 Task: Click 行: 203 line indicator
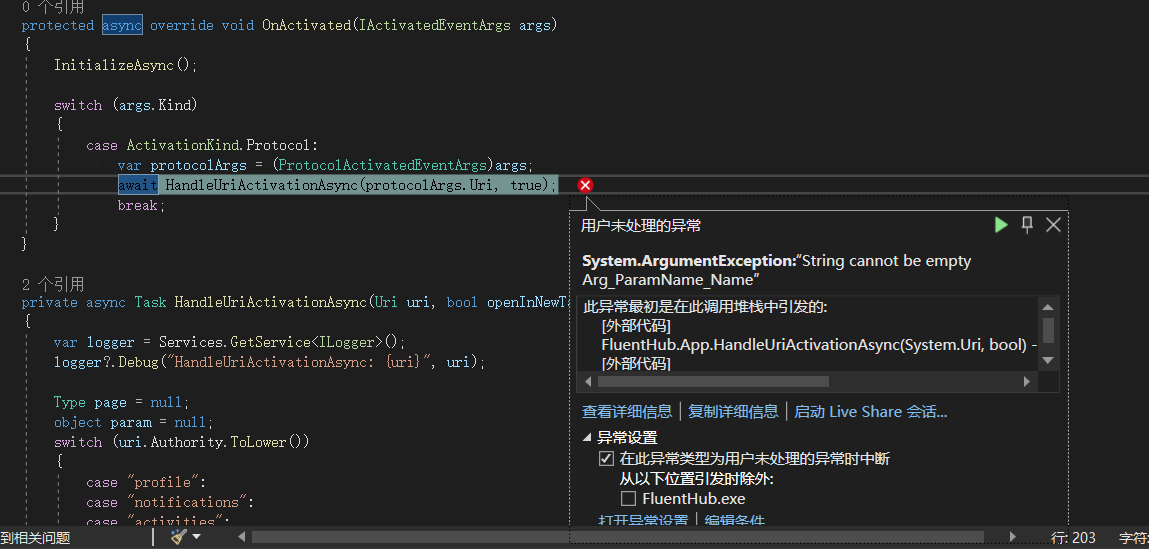click(x=1074, y=538)
